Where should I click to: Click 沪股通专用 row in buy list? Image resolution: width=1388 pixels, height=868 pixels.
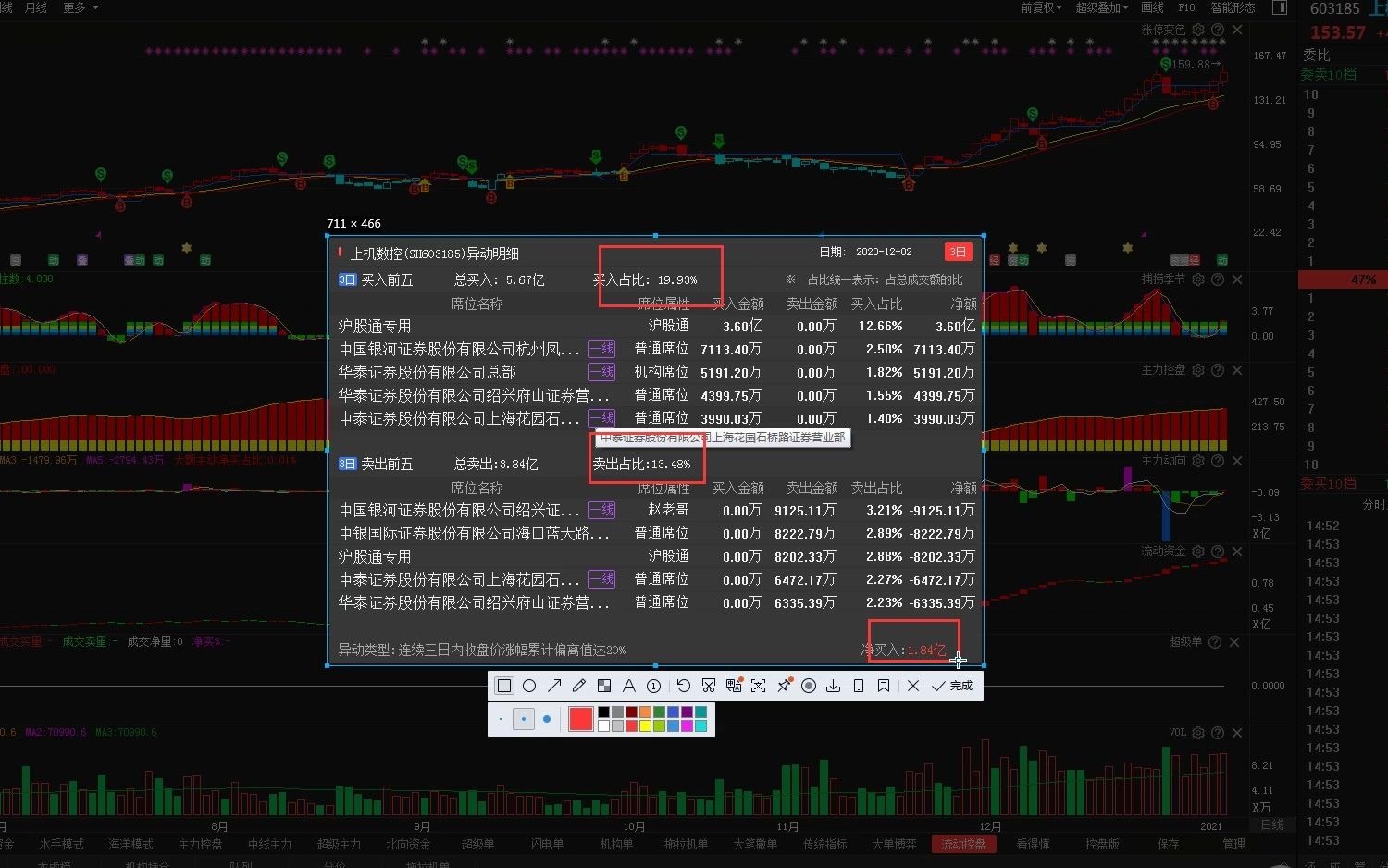click(656, 326)
